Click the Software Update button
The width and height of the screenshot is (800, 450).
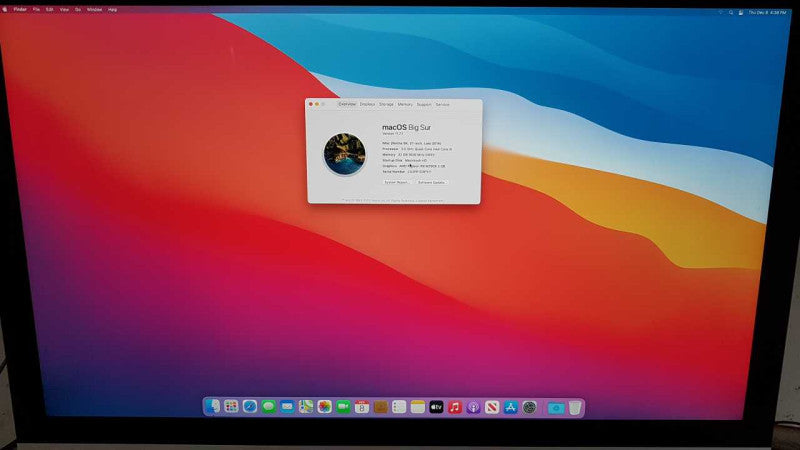[x=431, y=182]
